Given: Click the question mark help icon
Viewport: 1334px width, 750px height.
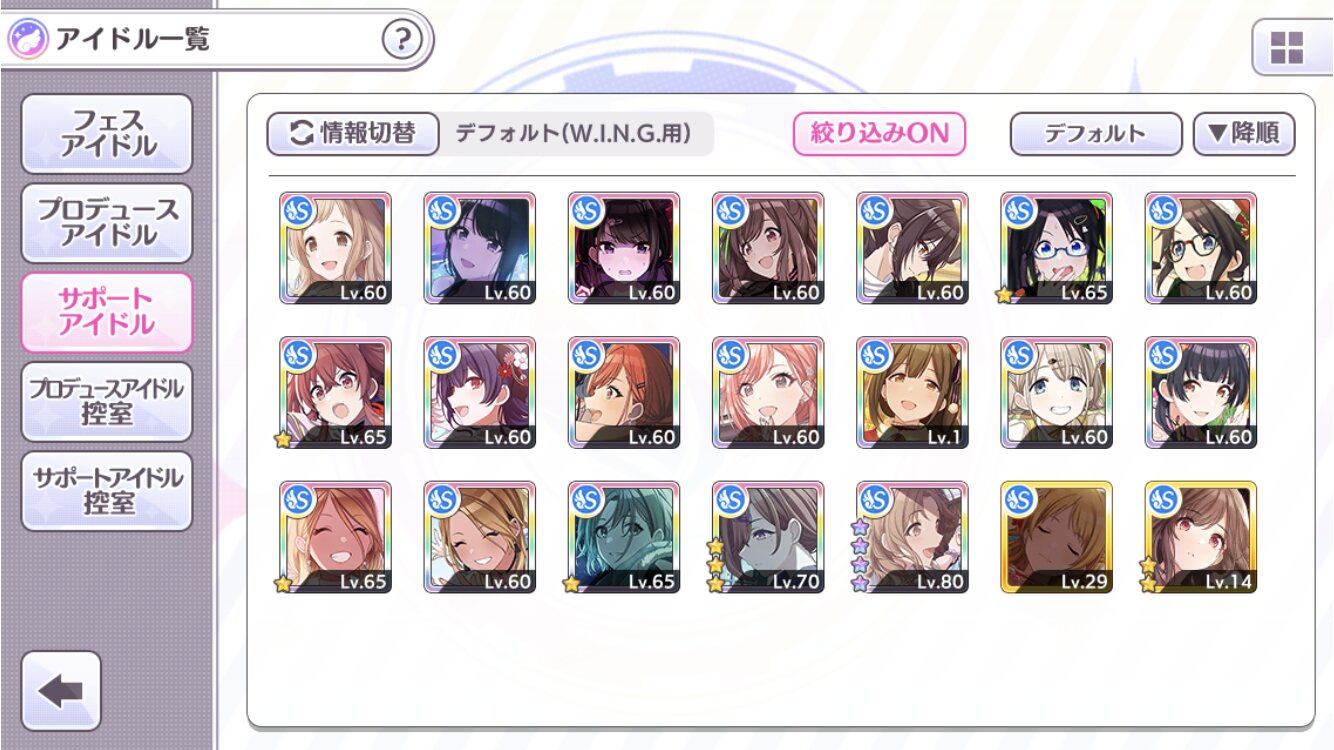Looking at the screenshot, I should coord(402,41).
